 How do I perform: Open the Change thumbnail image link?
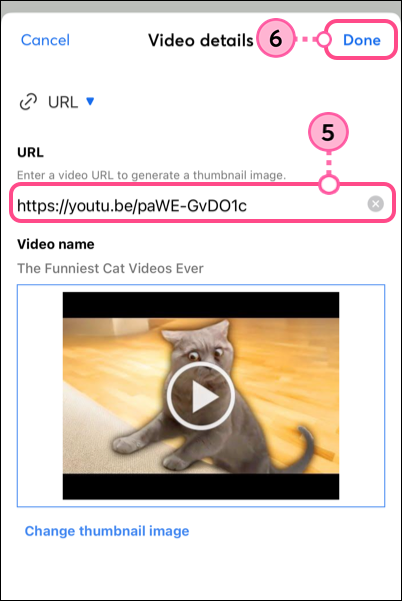point(107,531)
